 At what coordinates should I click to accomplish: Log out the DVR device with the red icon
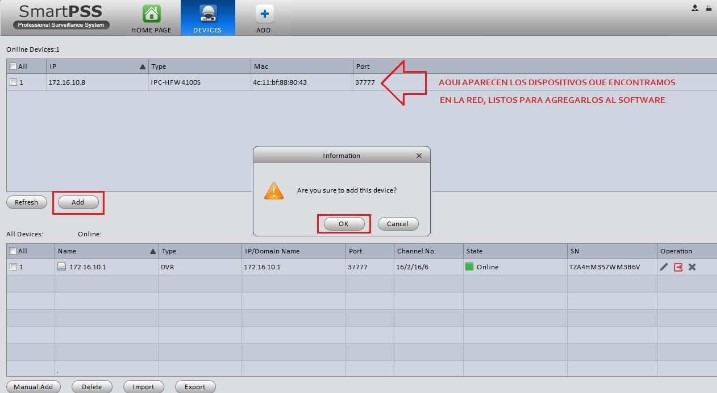[678, 267]
